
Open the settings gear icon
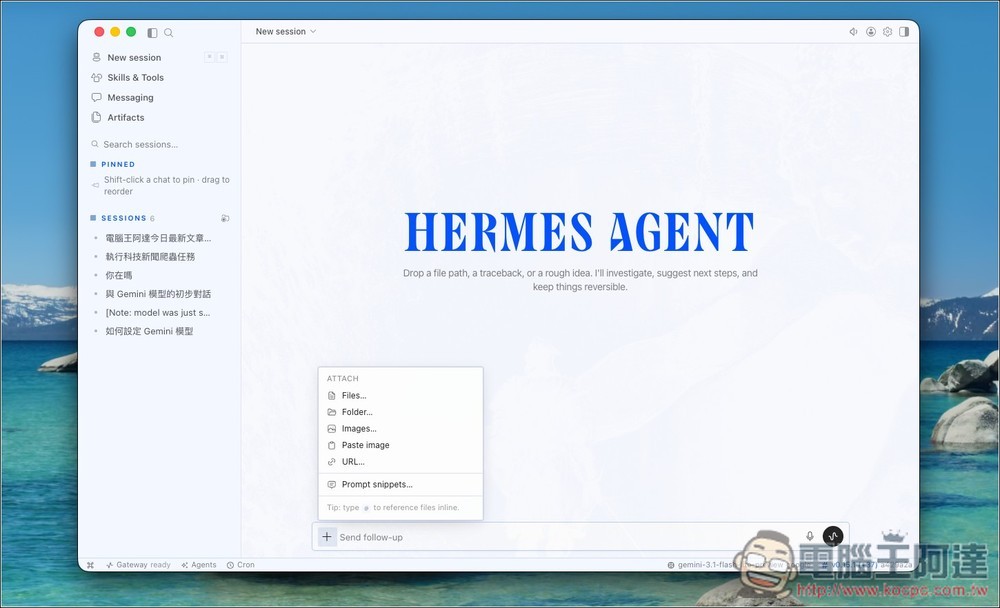[x=887, y=32]
